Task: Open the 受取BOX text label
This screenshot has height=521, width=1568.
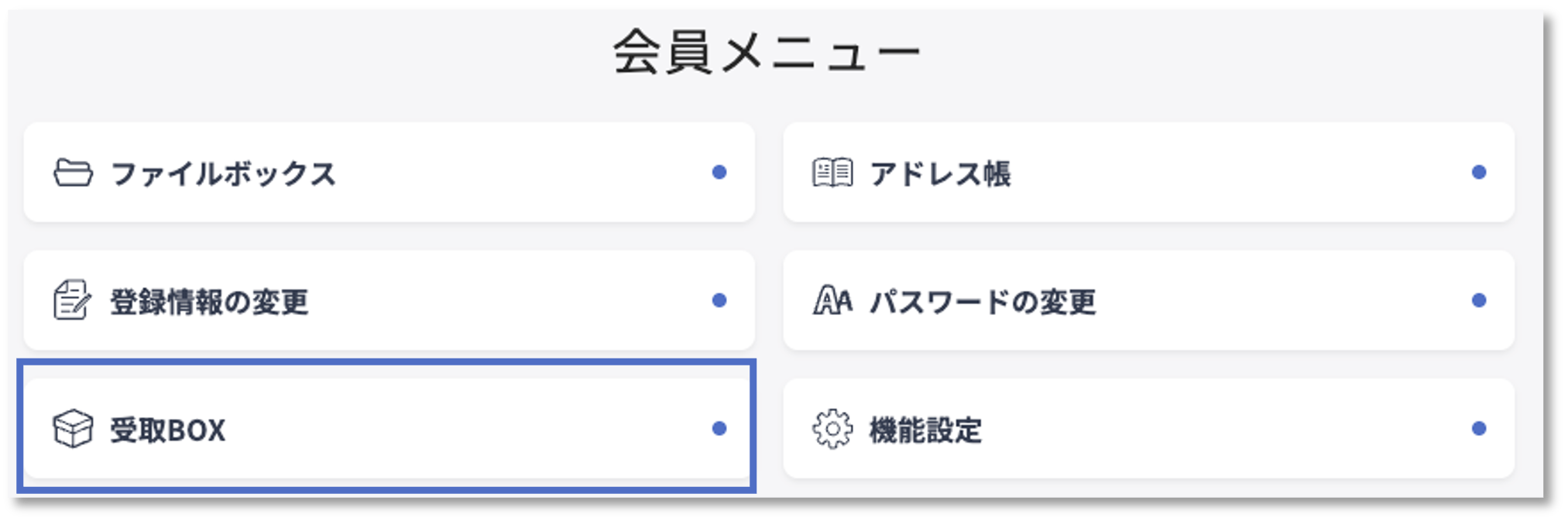Action: tap(167, 430)
